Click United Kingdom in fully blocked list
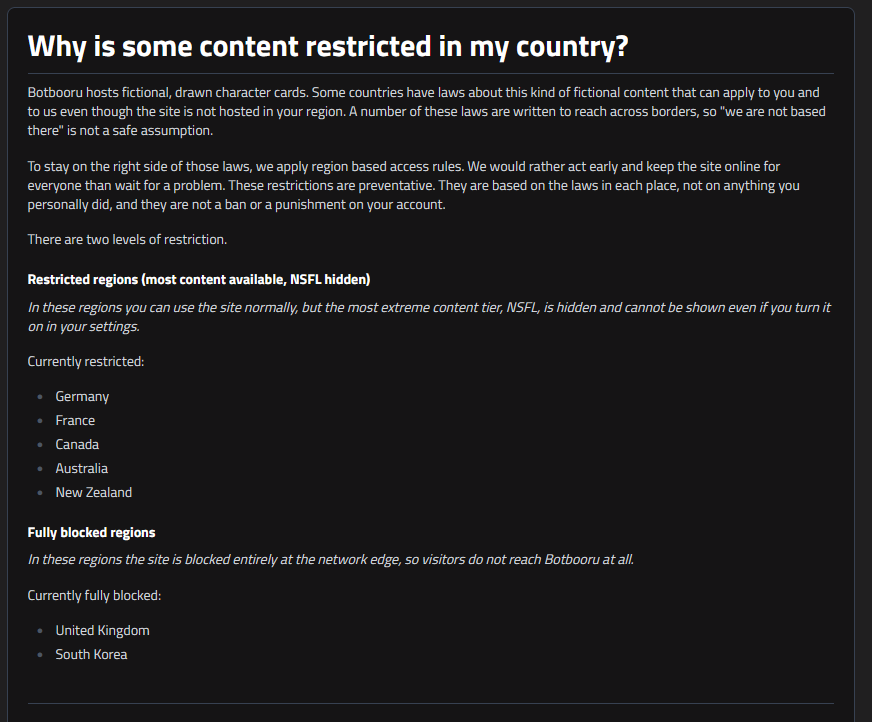The height and width of the screenshot is (722, 872). [102, 630]
